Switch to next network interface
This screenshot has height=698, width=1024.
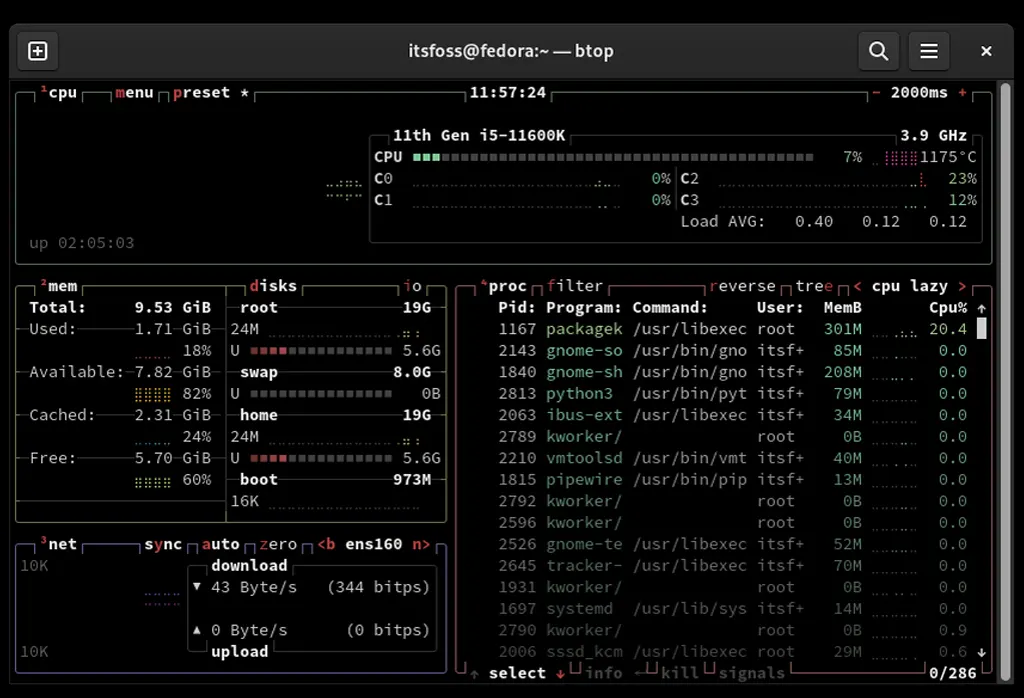[x=422, y=544]
